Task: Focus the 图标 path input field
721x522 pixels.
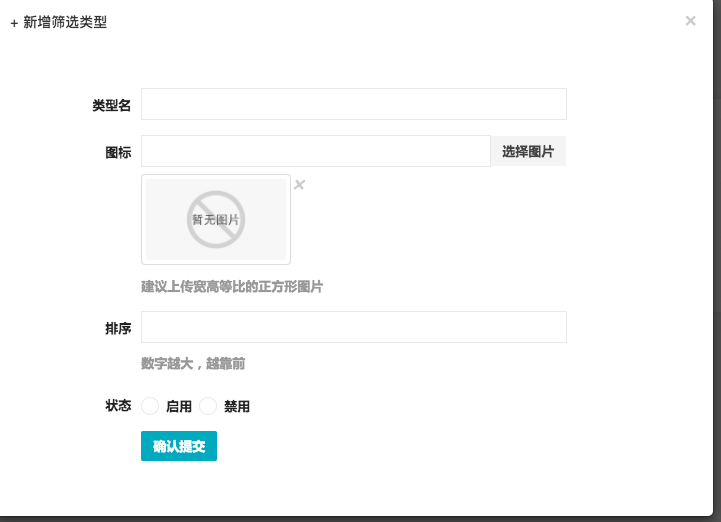Action: pos(316,151)
